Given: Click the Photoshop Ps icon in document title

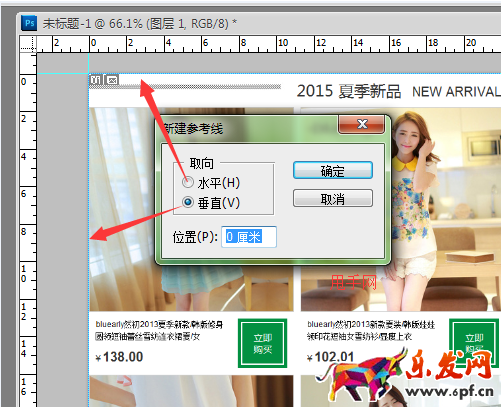Looking at the screenshot, I should click(x=29, y=23).
